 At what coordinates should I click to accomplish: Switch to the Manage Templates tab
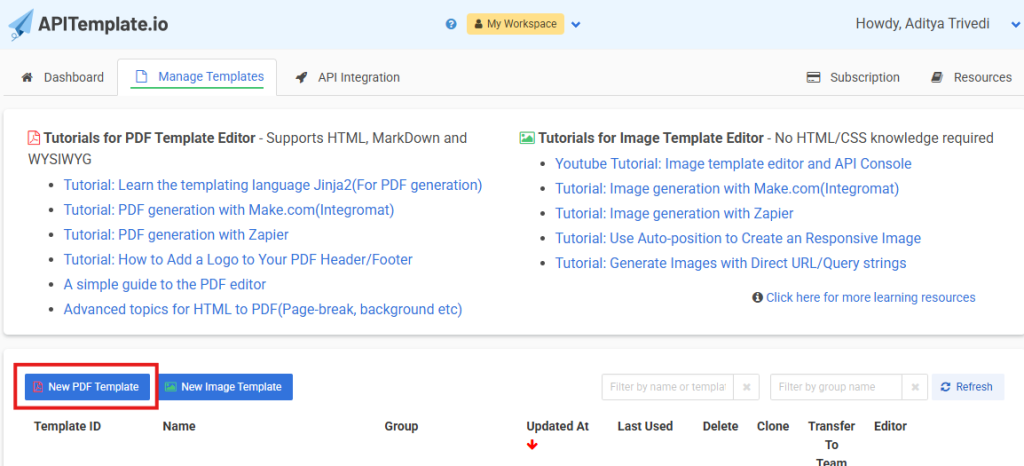pos(197,77)
